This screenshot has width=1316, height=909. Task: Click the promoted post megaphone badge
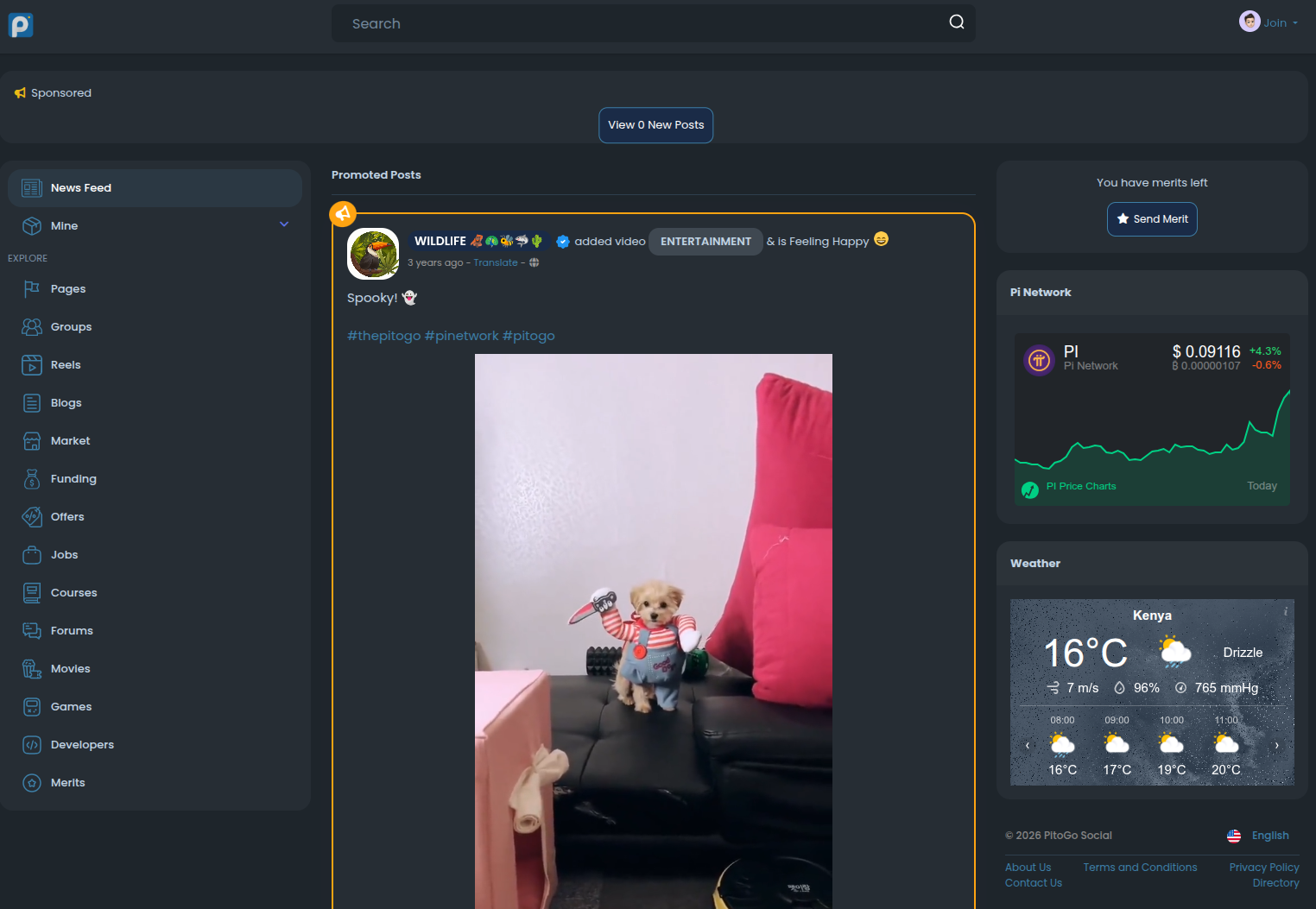tap(343, 213)
